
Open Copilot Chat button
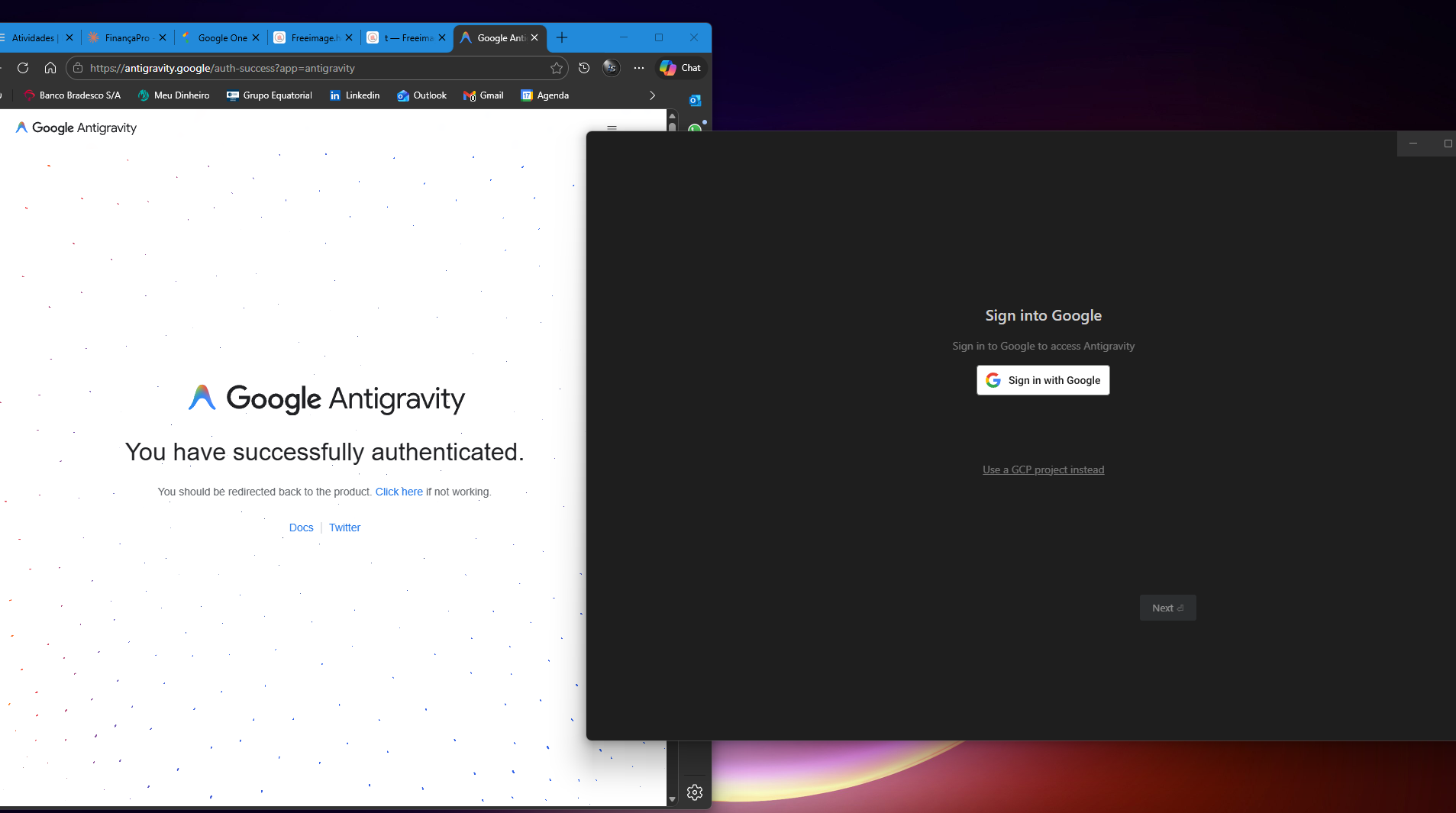[680, 68]
